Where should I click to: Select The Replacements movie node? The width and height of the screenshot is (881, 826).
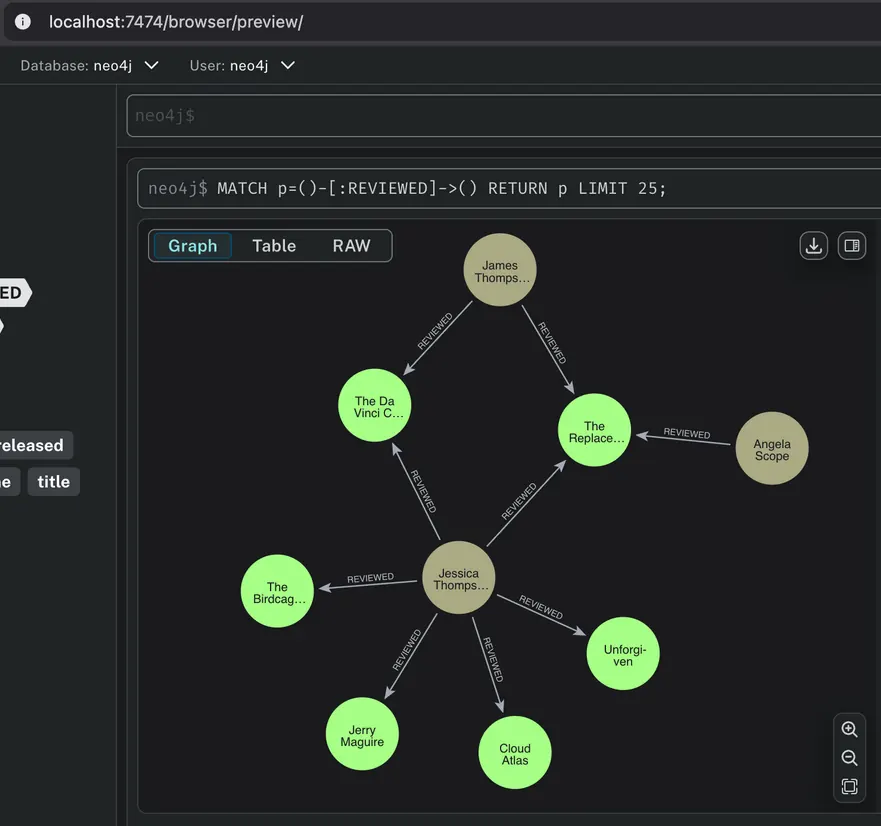pos(594,430)
